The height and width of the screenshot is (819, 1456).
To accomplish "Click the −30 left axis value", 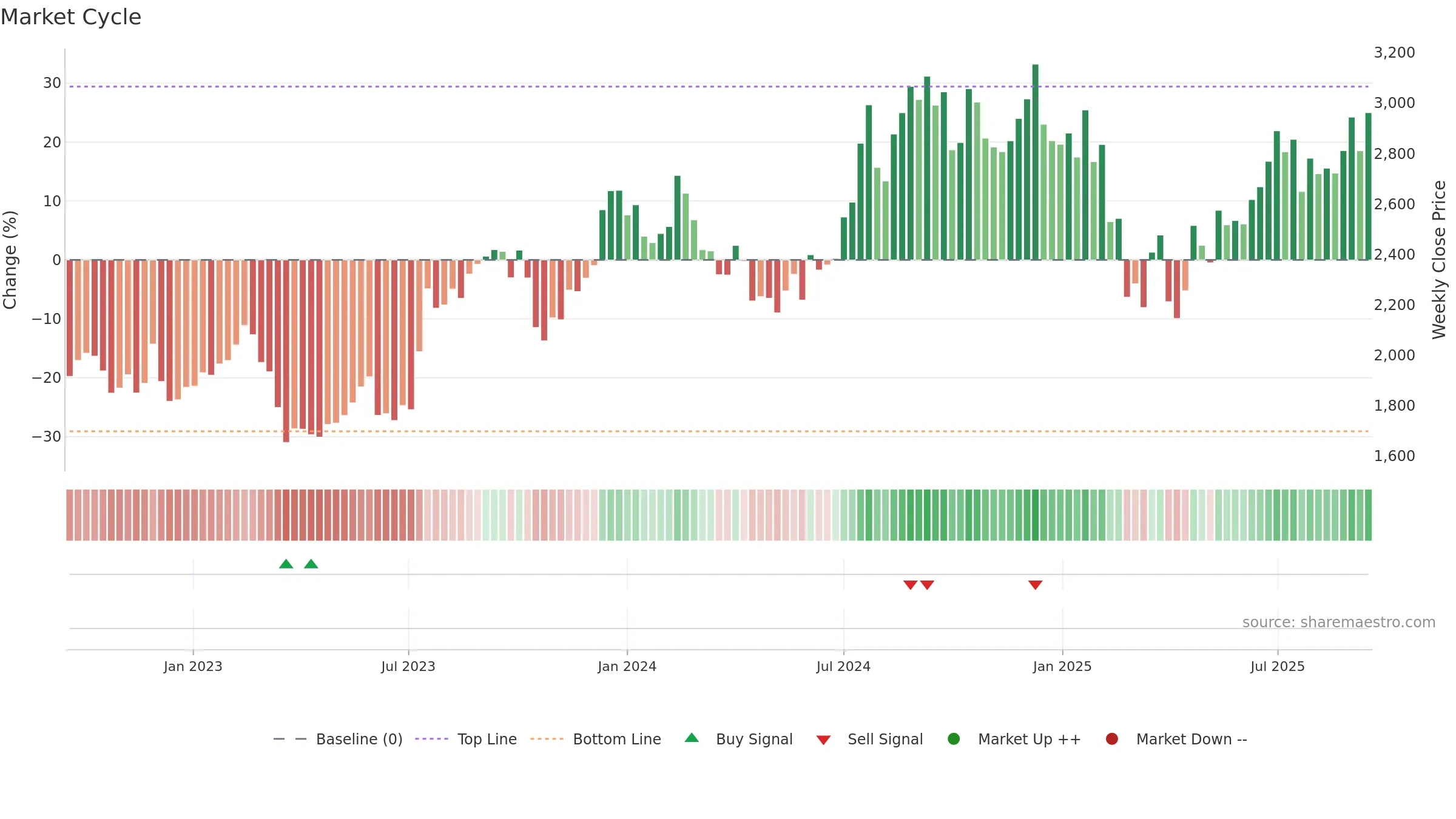I will point(47,436).
